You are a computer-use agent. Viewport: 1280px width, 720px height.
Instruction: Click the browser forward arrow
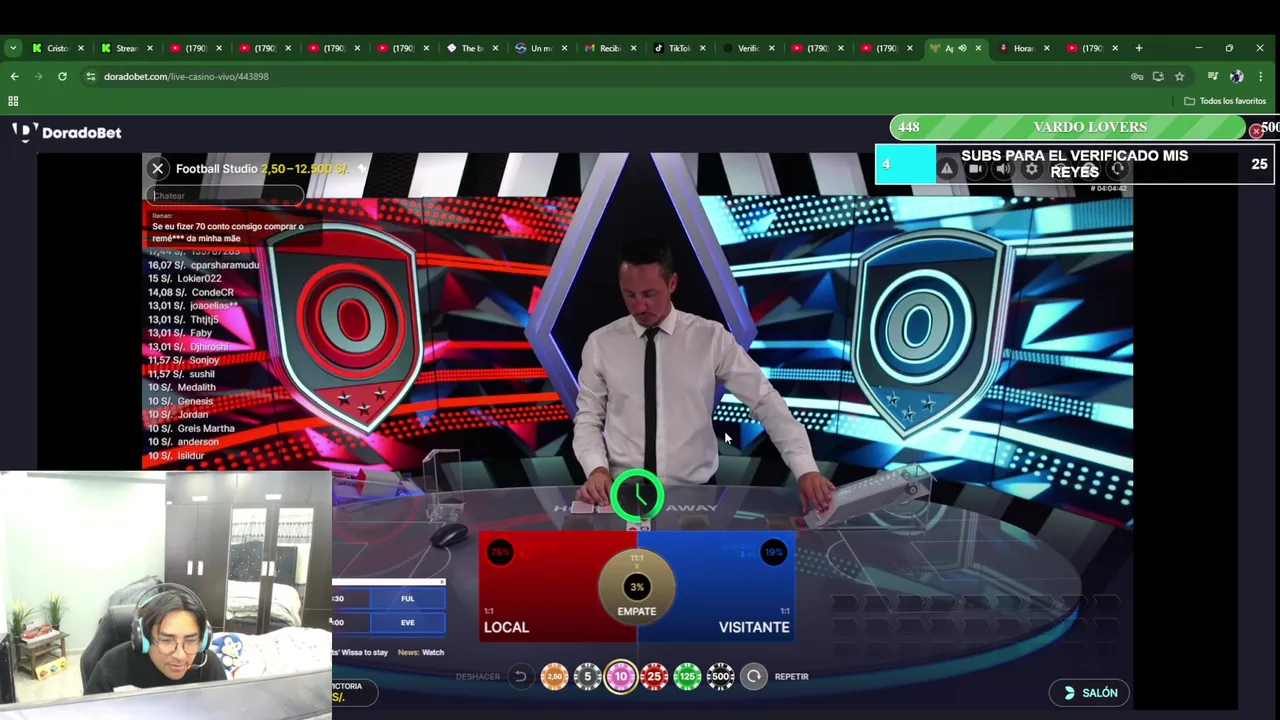tap(38, 76)
